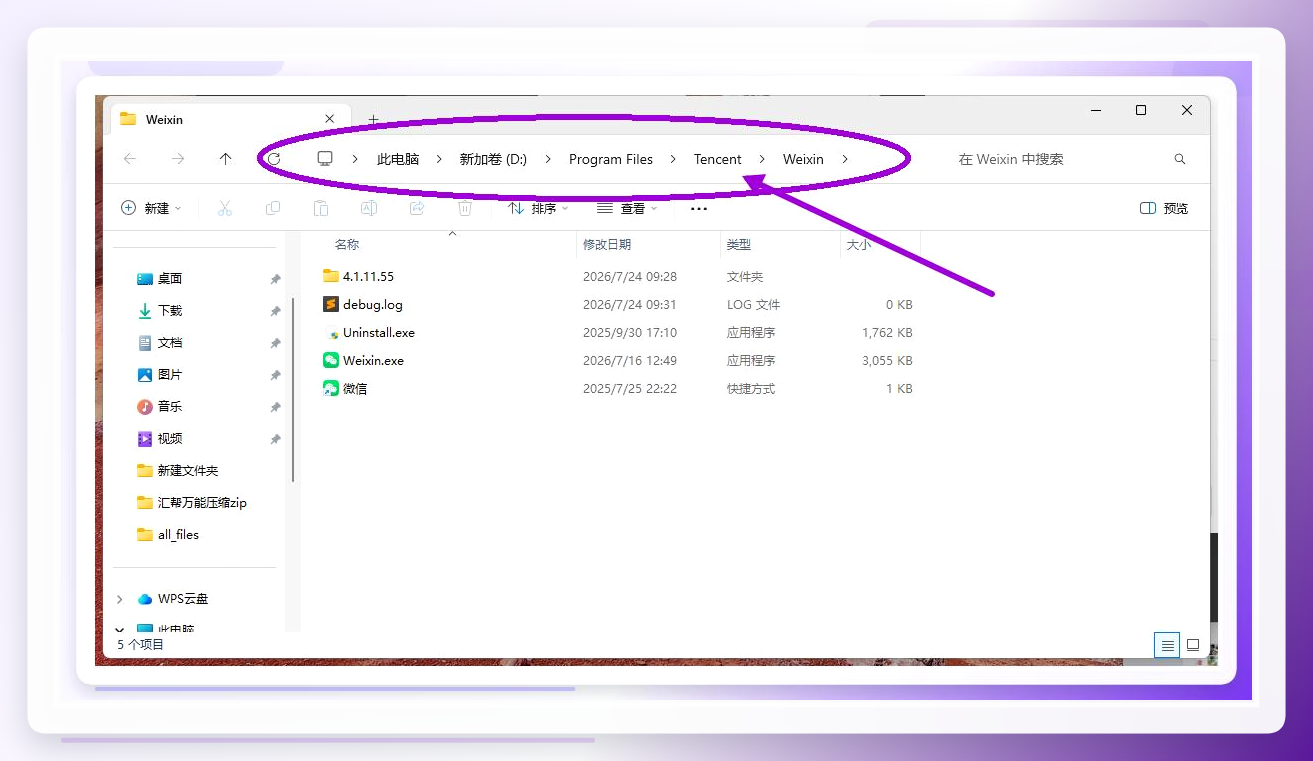This screenshot has height=761, width=1313.
Task: Switch to large thumbnails view in status bar
Action: (x=1193, y=645)
